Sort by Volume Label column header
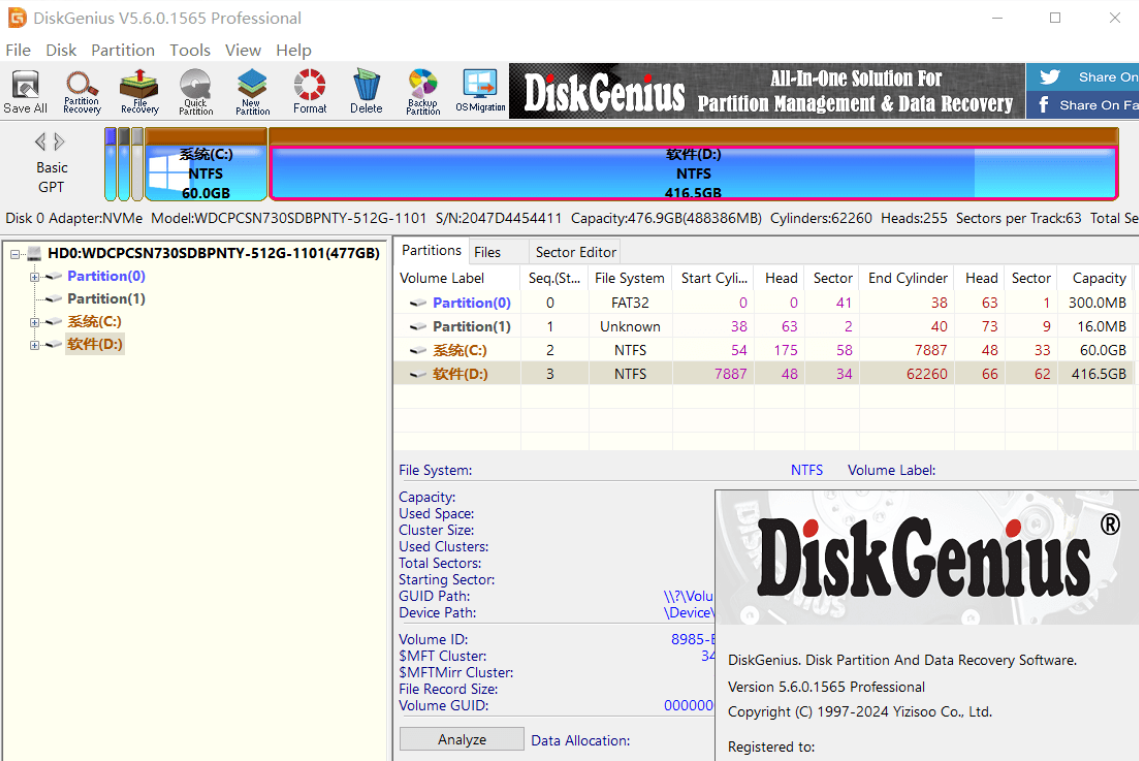1139x761 pixels. click(x=456, y=278)
